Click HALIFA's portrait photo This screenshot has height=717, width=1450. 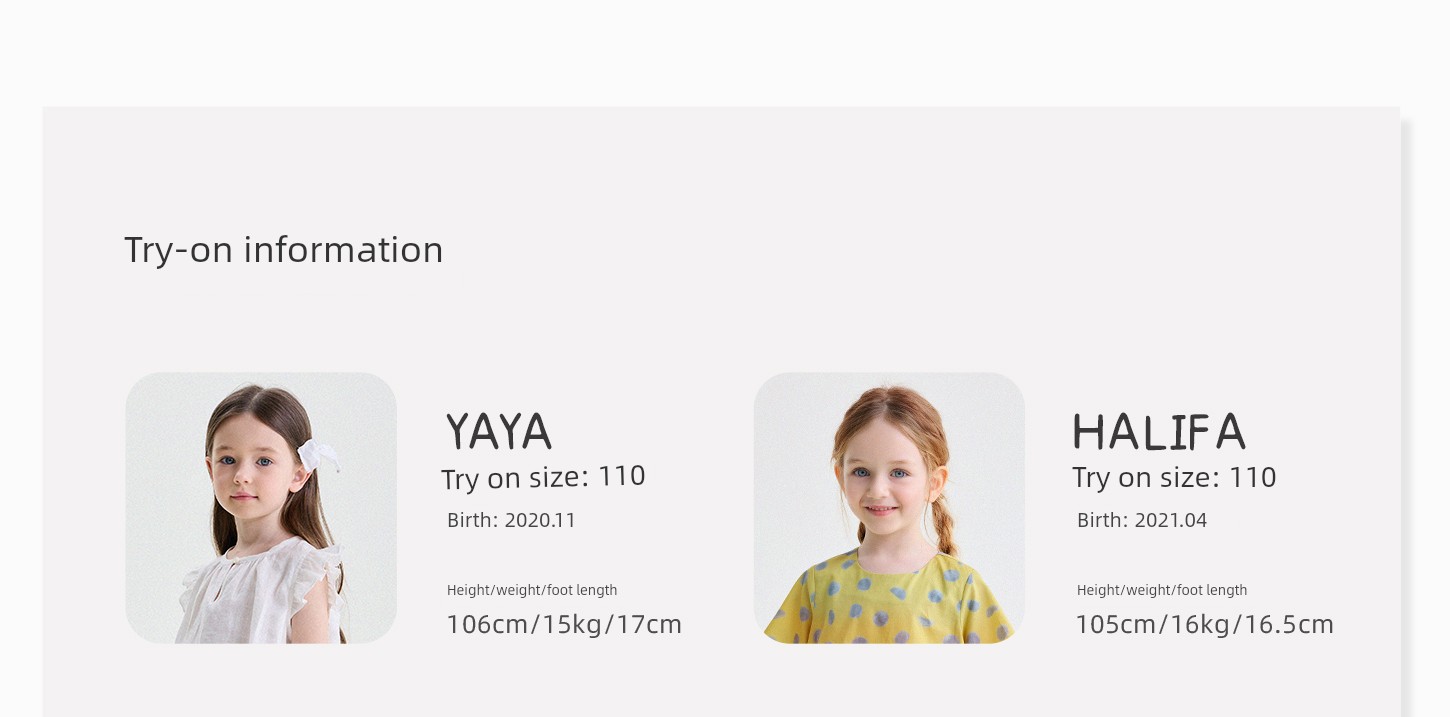889,508
